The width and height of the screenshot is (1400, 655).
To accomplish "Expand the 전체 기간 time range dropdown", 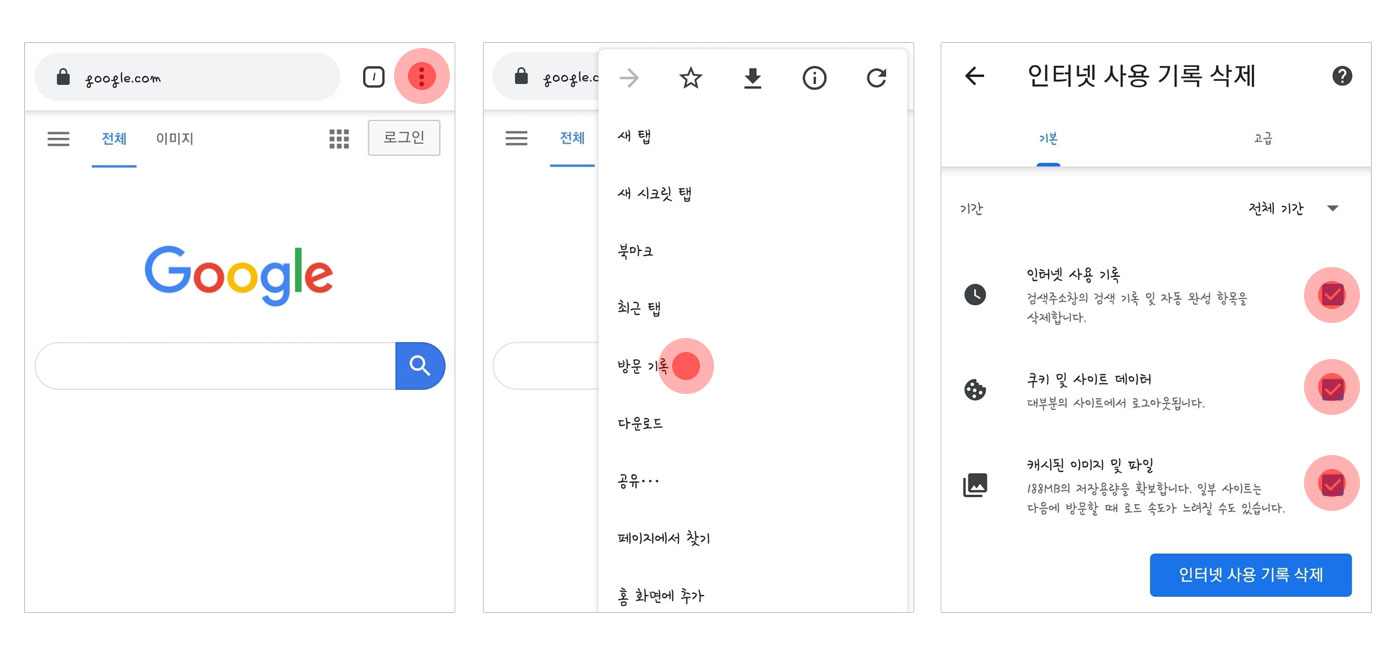I will 1293,209.
